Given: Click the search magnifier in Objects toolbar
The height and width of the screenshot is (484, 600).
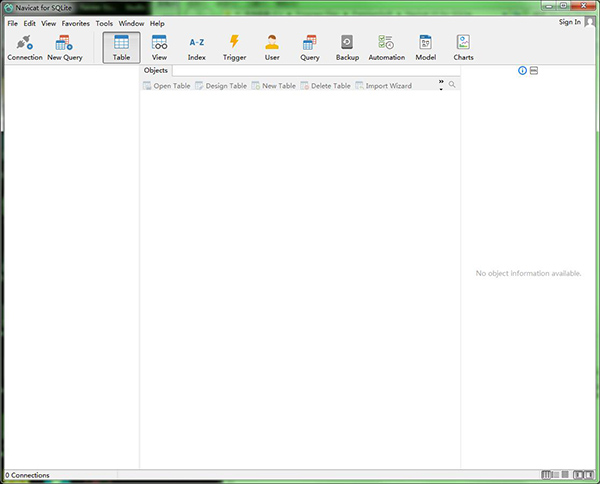Looking at the screenshot, I should click(x=452, y=84).
